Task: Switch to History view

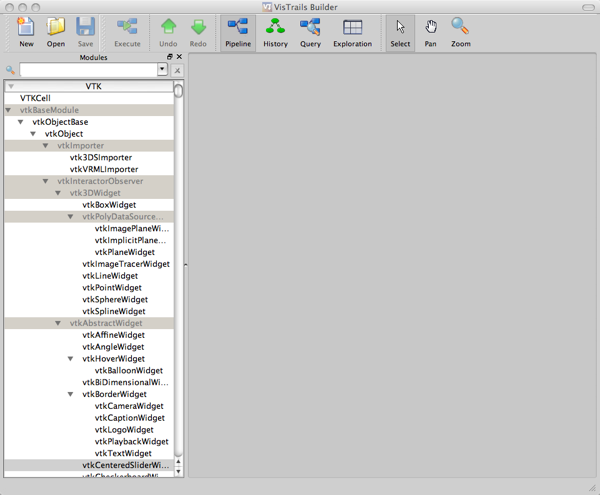Action: click(276, 32)
